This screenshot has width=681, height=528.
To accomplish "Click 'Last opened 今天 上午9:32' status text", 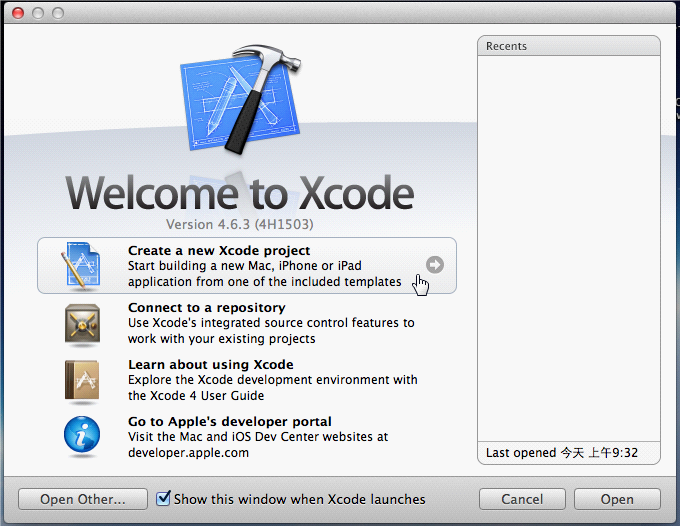I will click(x=562, y=453).
